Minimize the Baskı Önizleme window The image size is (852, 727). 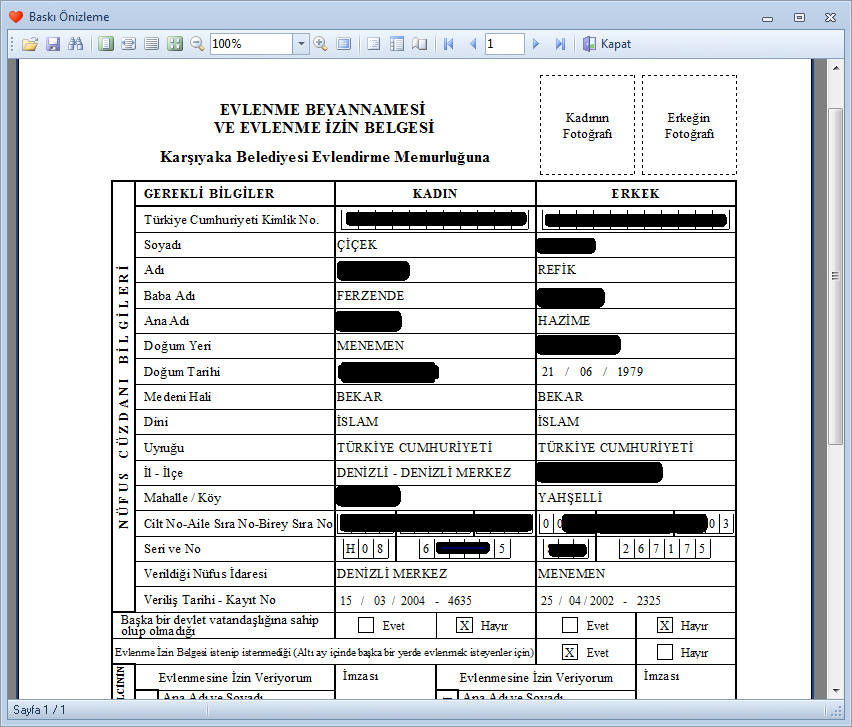tap(767, 18)
